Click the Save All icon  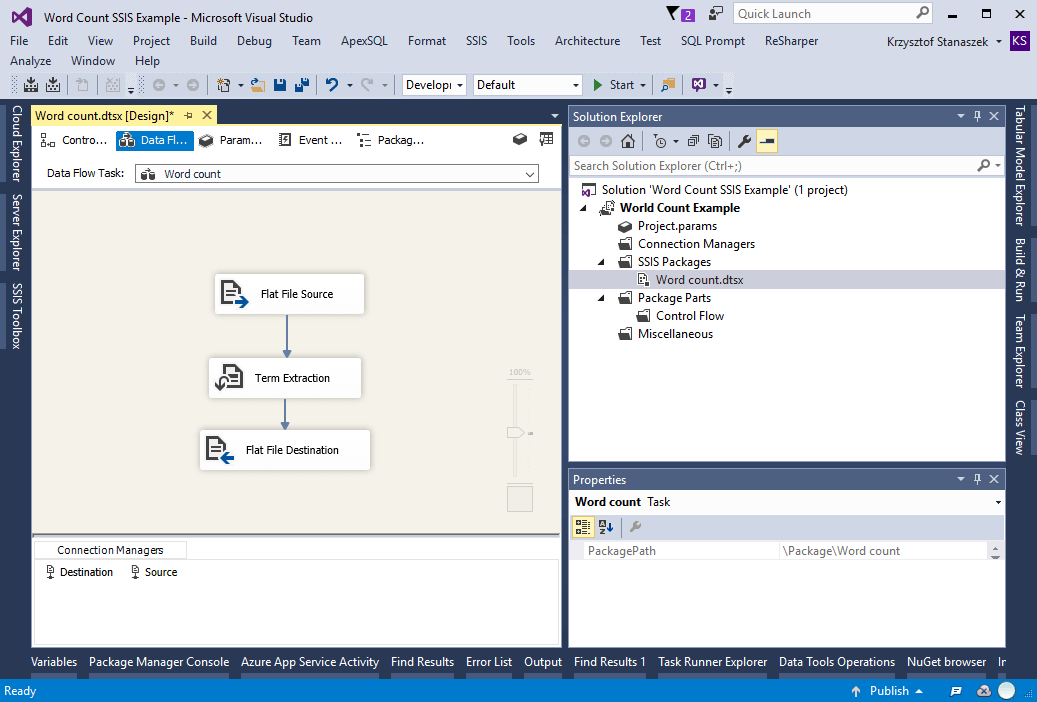302,85
